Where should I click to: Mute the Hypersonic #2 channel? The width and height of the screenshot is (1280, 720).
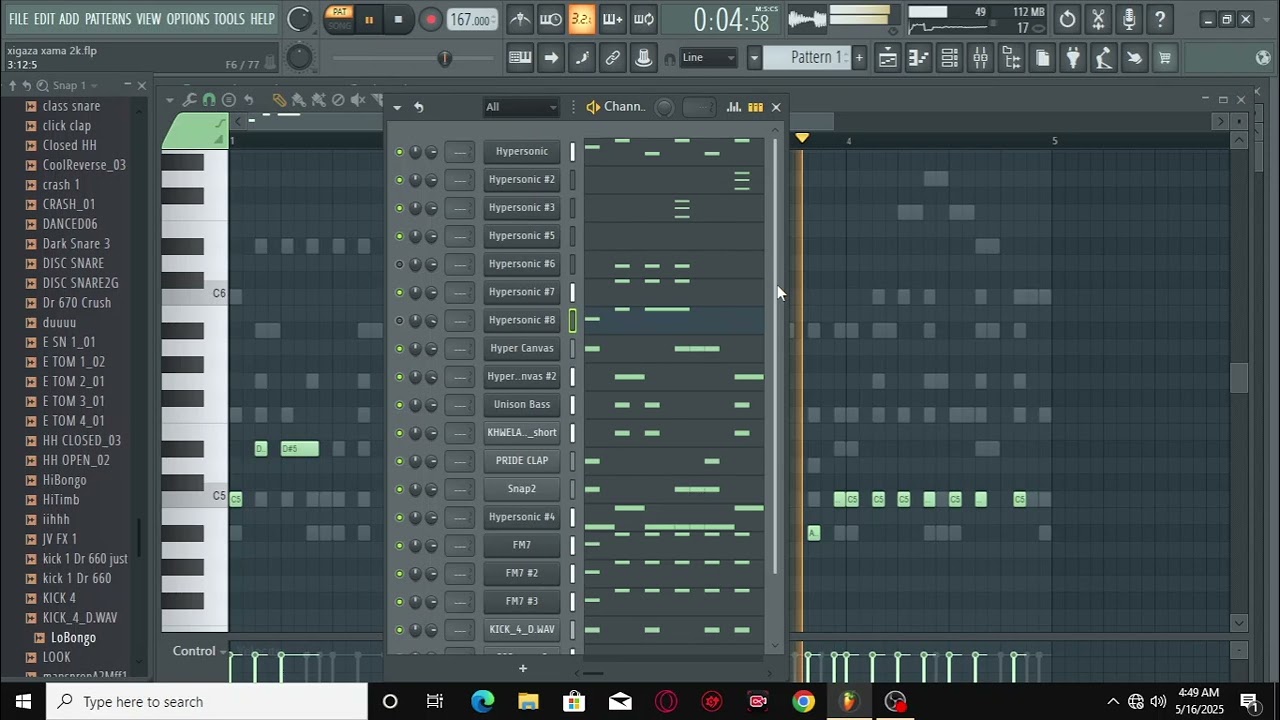[x=400, y=180]
